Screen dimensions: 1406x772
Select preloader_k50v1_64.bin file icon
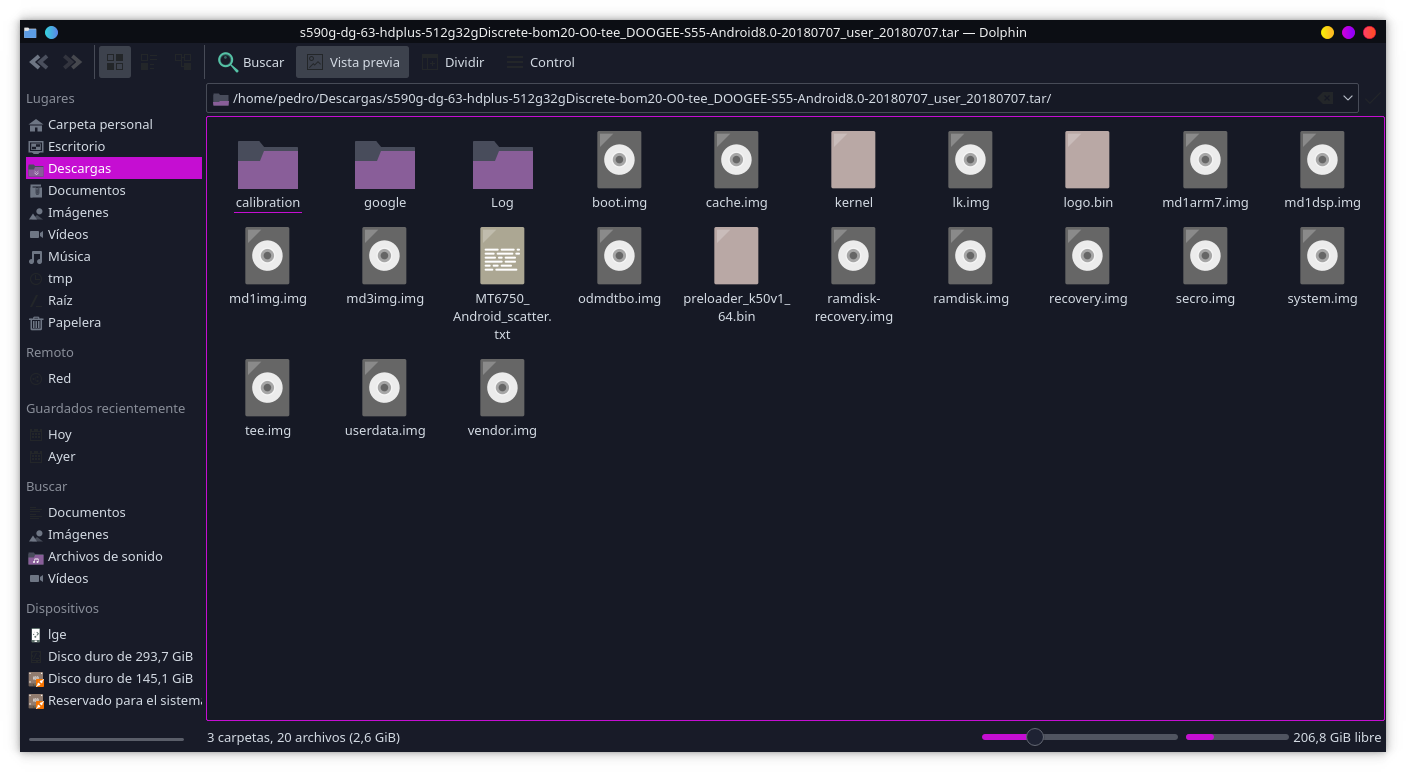coord(736,256)
